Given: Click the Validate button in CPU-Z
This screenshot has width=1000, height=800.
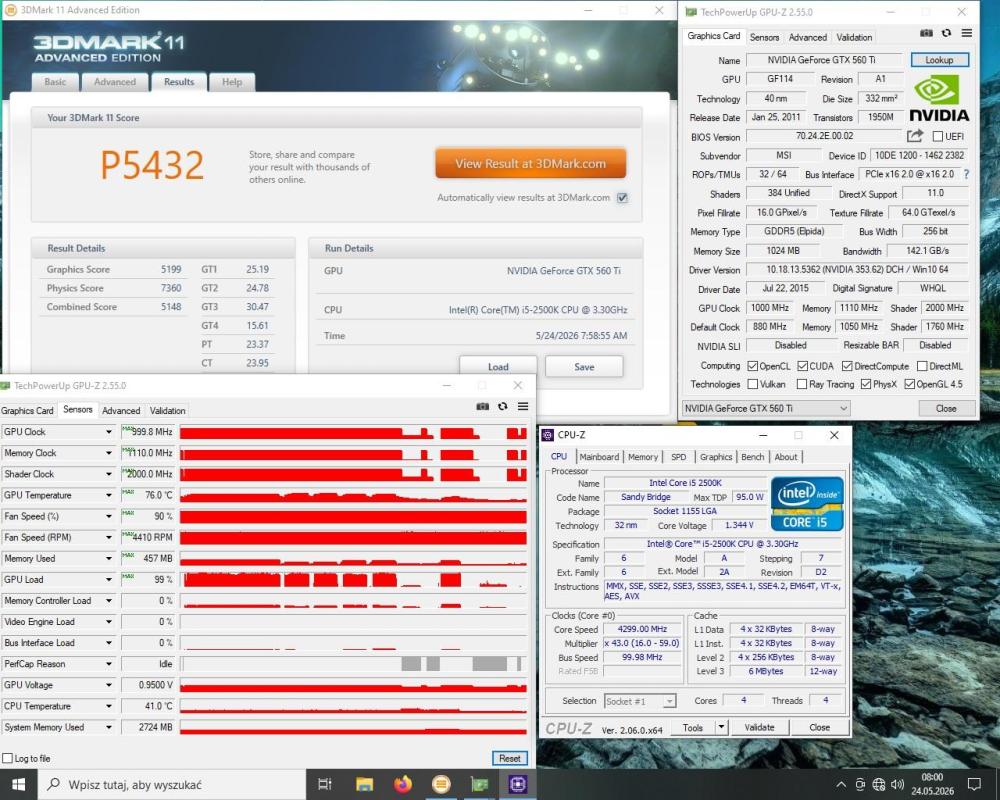Looking at the screenshot, I should pos(760,727).
